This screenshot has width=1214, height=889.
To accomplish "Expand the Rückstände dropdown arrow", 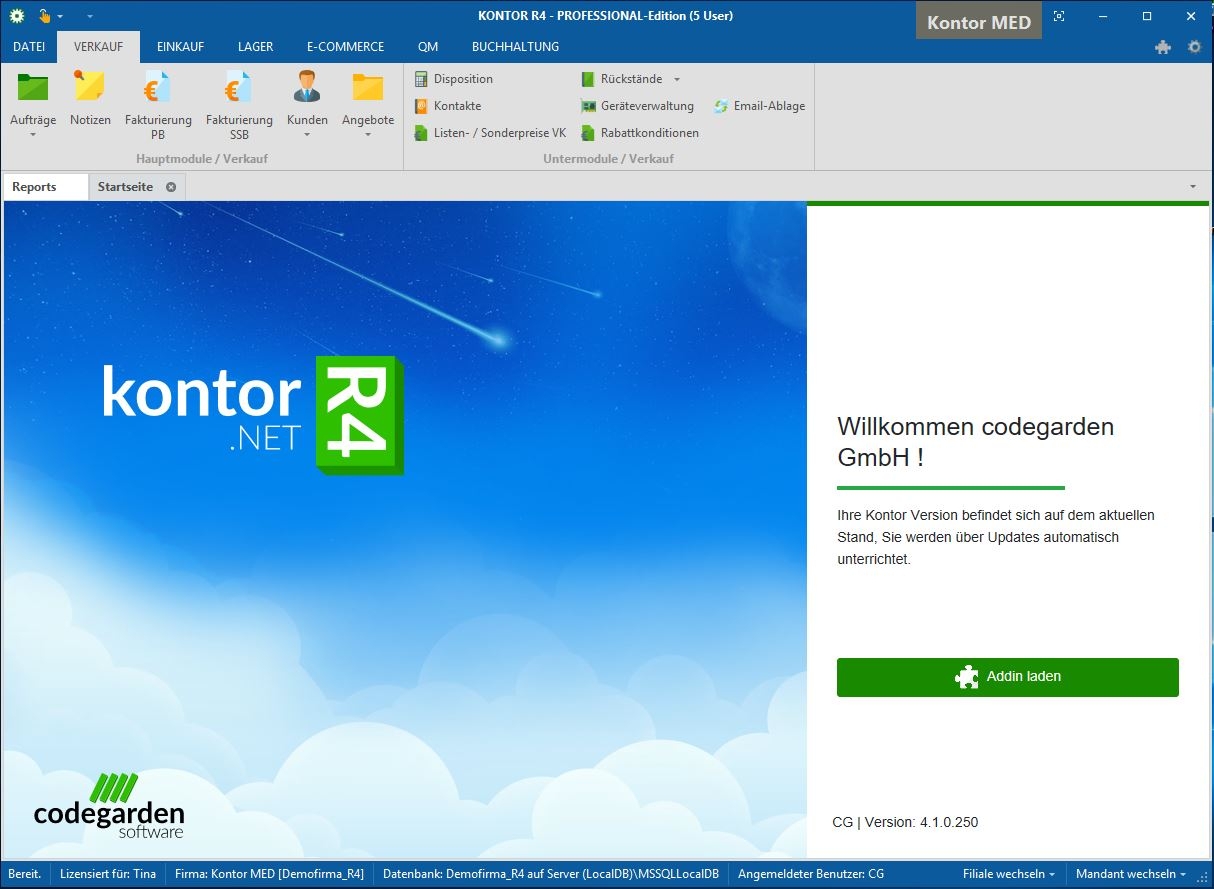I will click(677, 79).
